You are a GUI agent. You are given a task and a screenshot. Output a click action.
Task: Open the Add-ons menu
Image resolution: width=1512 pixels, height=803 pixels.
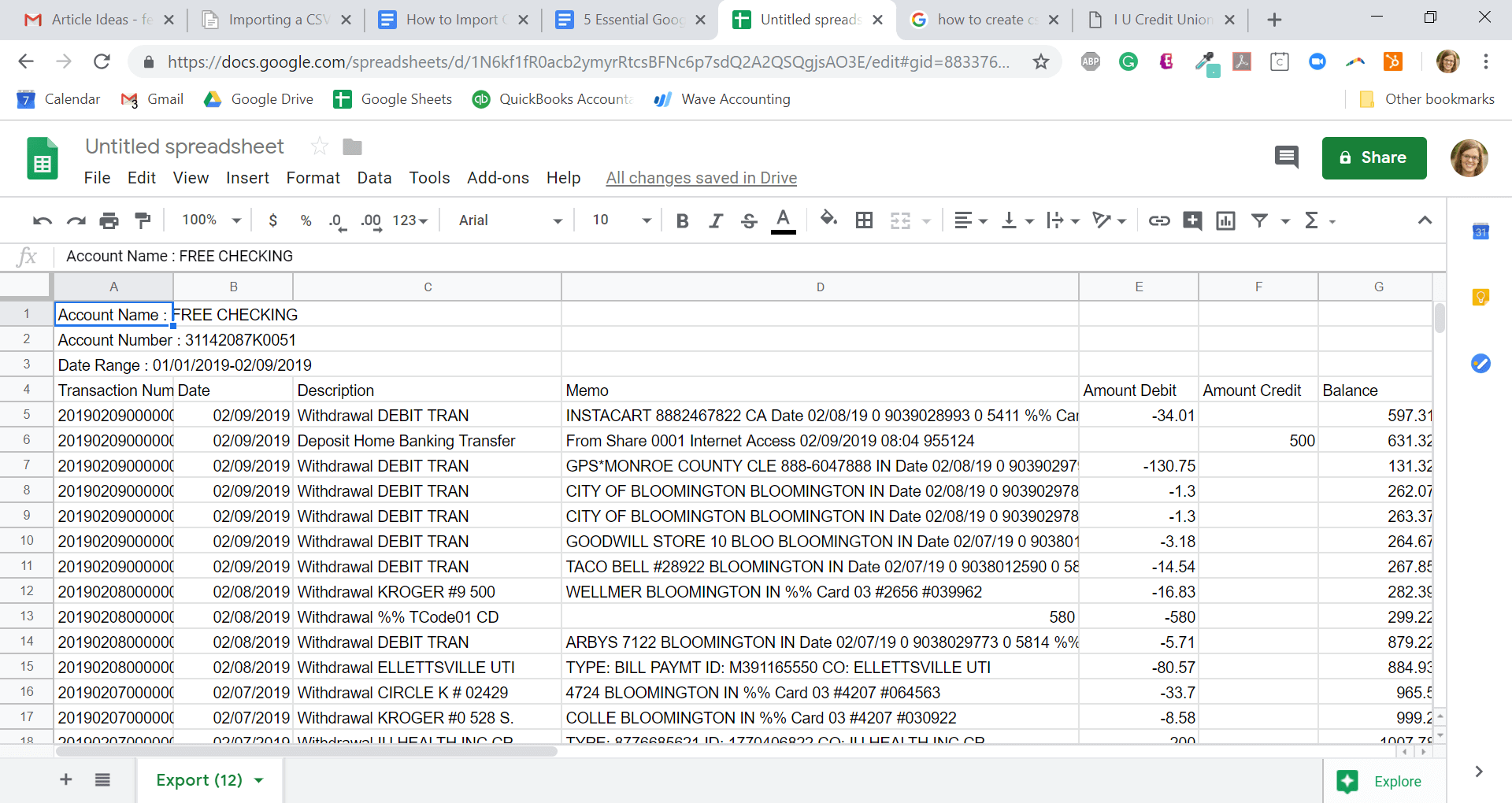[498, 178]
